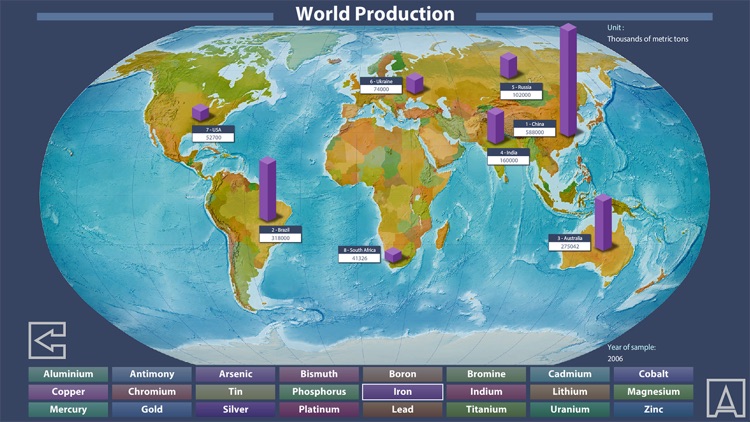This screenshot has width=750, height=422.
Task: Select the Aluminium button
Action: pos(68,374)
